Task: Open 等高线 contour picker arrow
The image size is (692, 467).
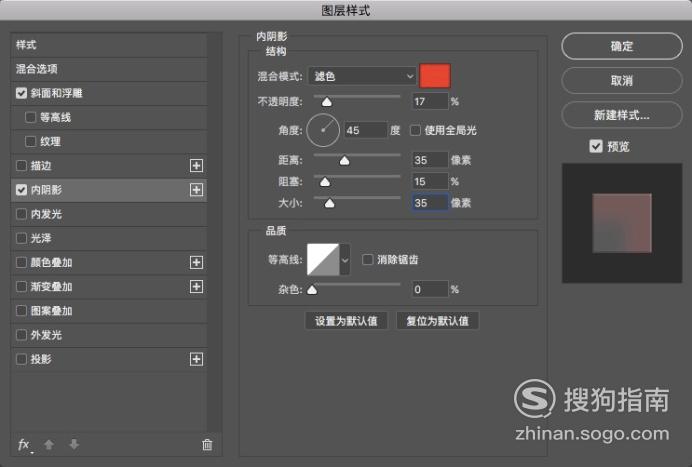Action: point(345,260)
